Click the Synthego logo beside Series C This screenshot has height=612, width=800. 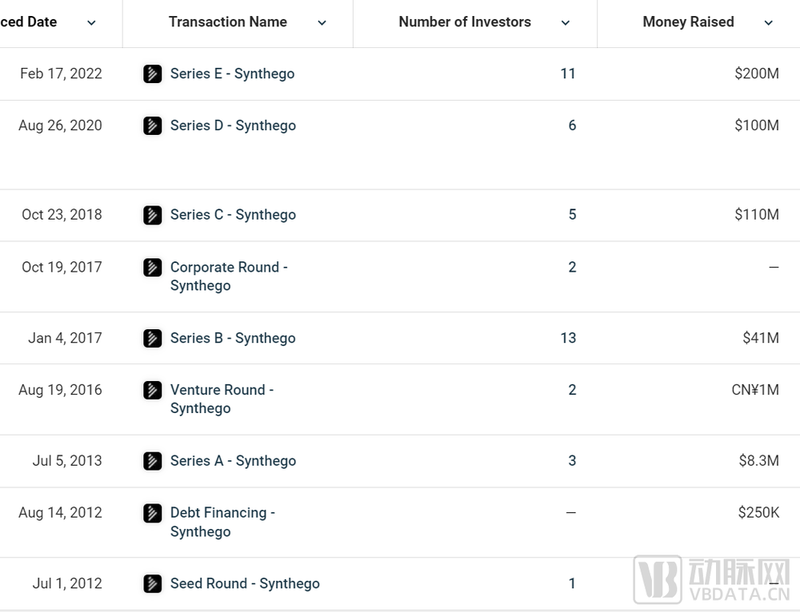tap(153, 215)
